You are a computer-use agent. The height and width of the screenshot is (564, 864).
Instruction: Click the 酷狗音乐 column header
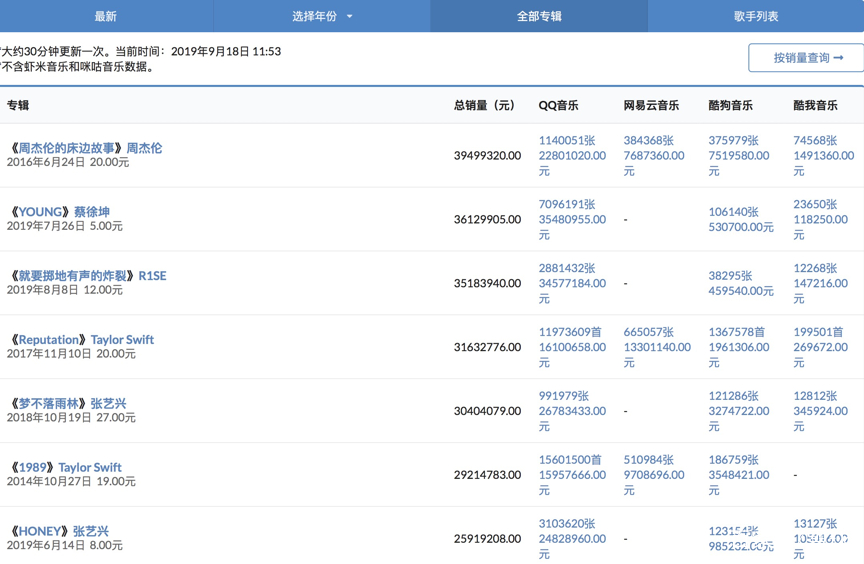click(730, 105)
